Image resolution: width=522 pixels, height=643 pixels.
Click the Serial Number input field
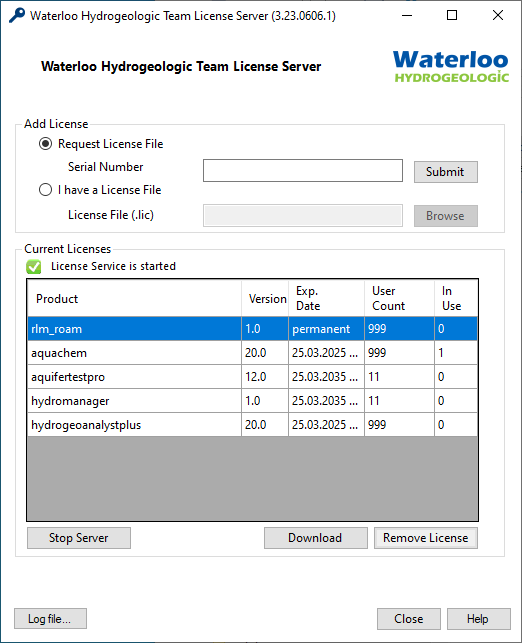click(303, 171)
